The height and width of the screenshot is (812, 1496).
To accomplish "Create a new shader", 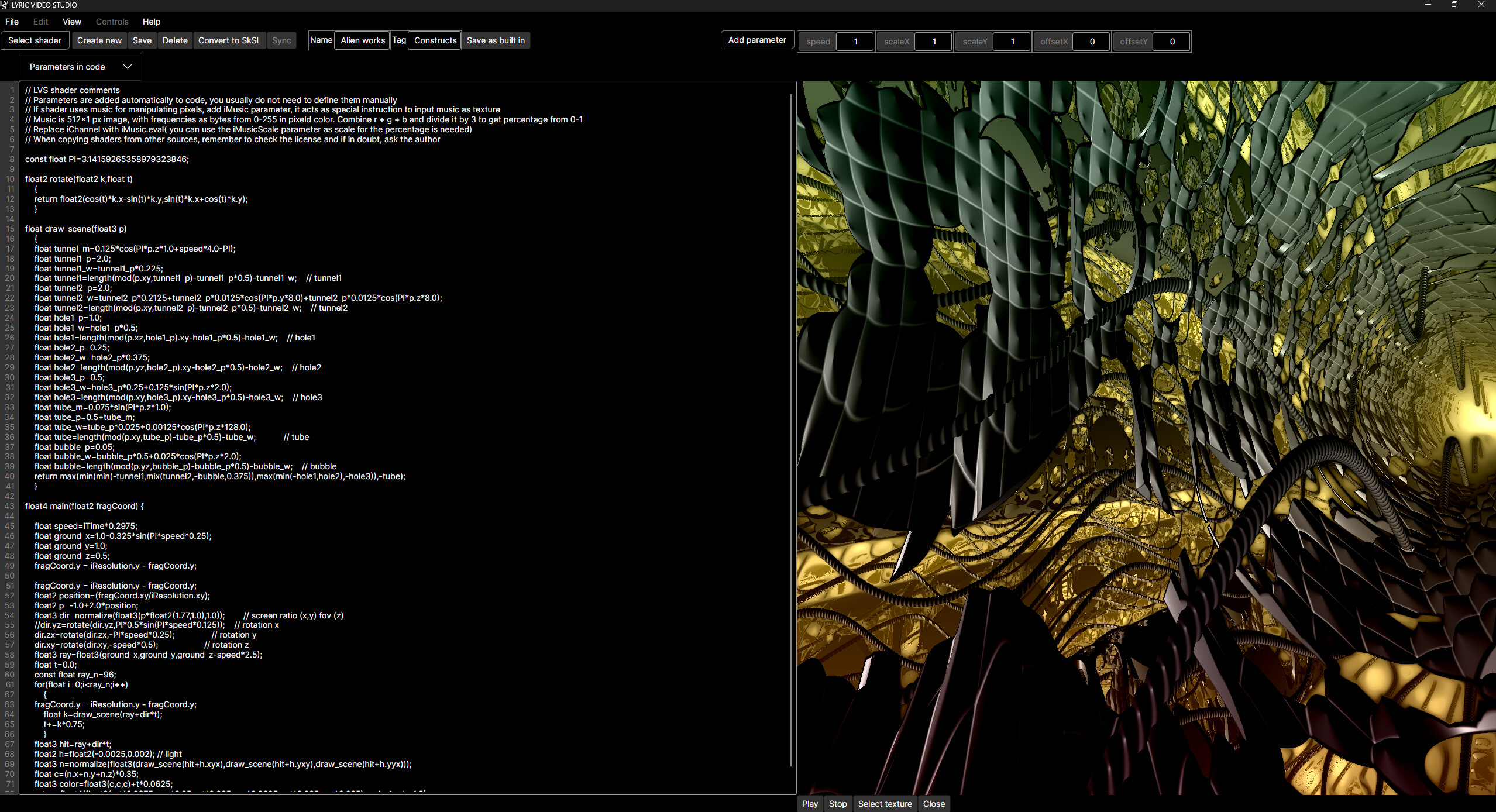I will (99, 40).
